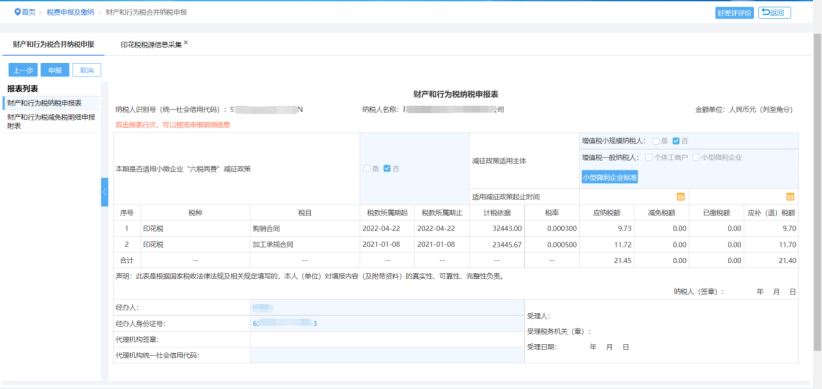Click the 申报 submit button
This screenshot has width=822, height=389.
point(55,70)
